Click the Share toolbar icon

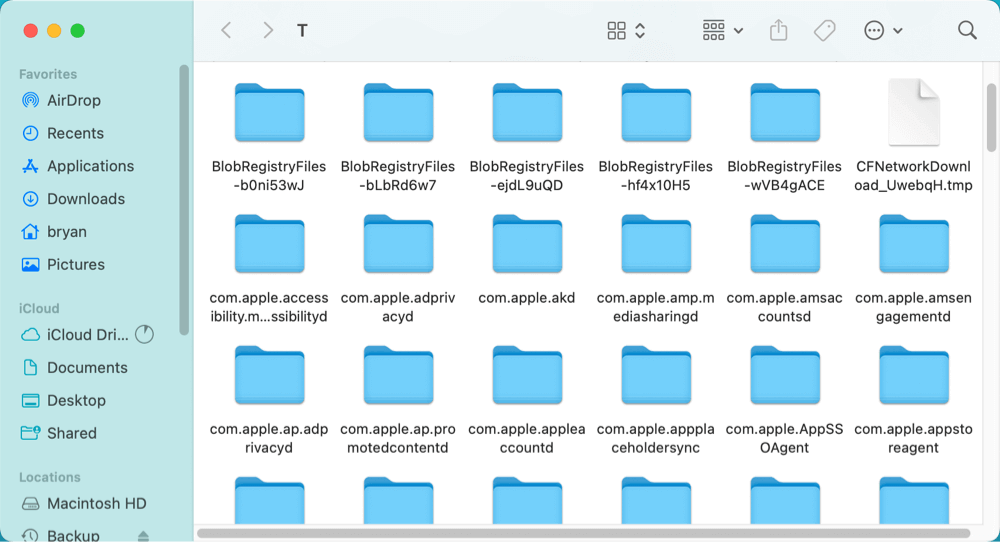tap(778, 30)
